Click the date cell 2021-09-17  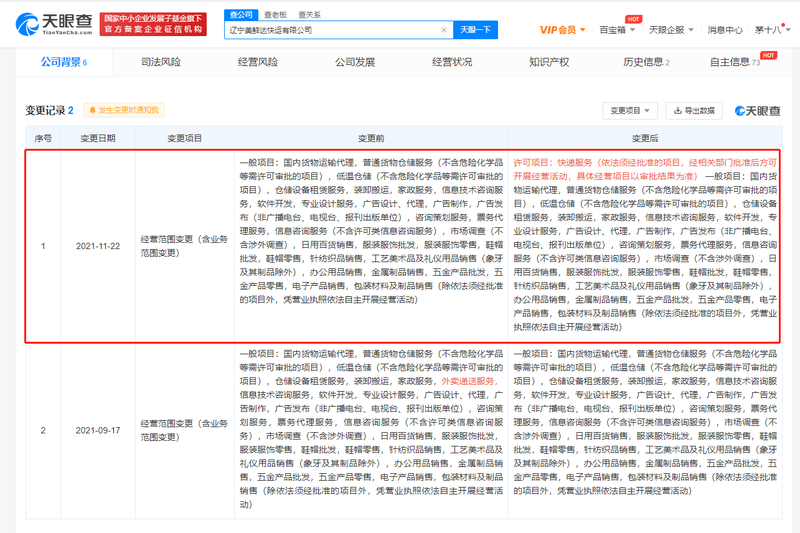pos(98,430)
